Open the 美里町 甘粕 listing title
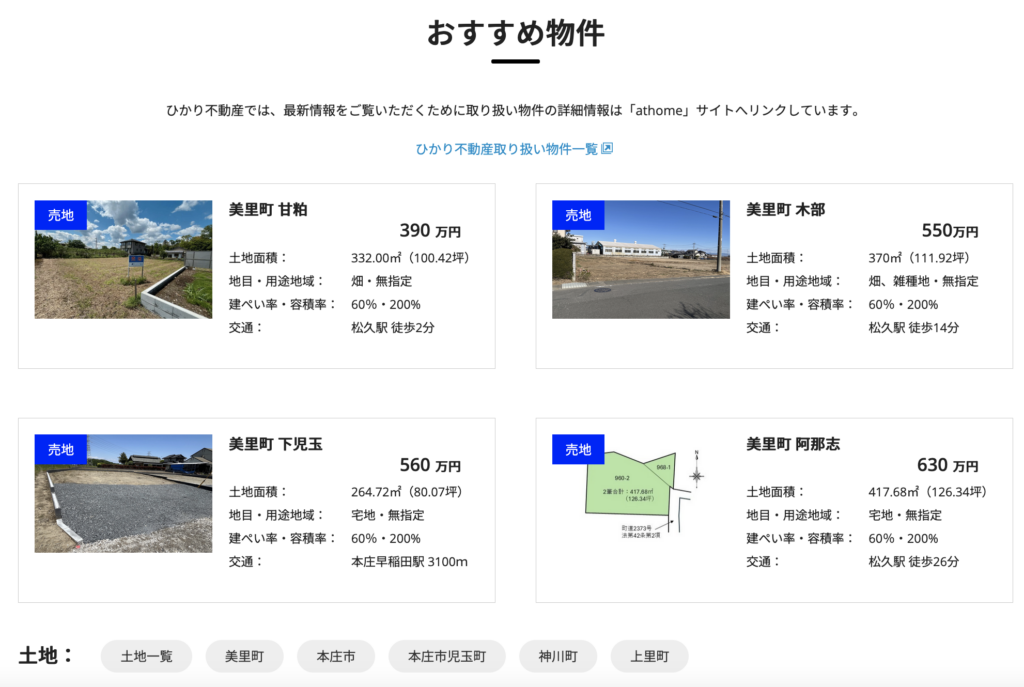Viewport: 1024px width, 687px height. pos(268,209)
